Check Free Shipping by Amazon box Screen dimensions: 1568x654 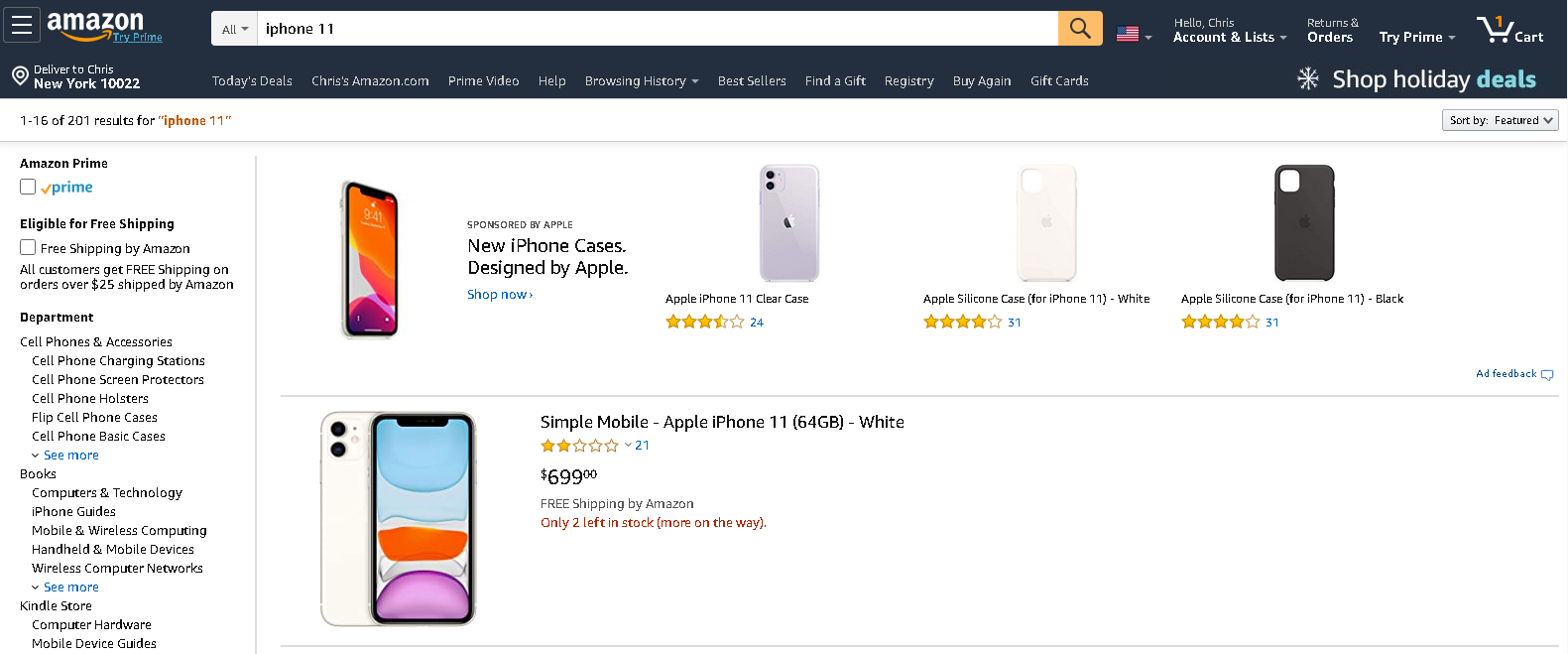28,247
